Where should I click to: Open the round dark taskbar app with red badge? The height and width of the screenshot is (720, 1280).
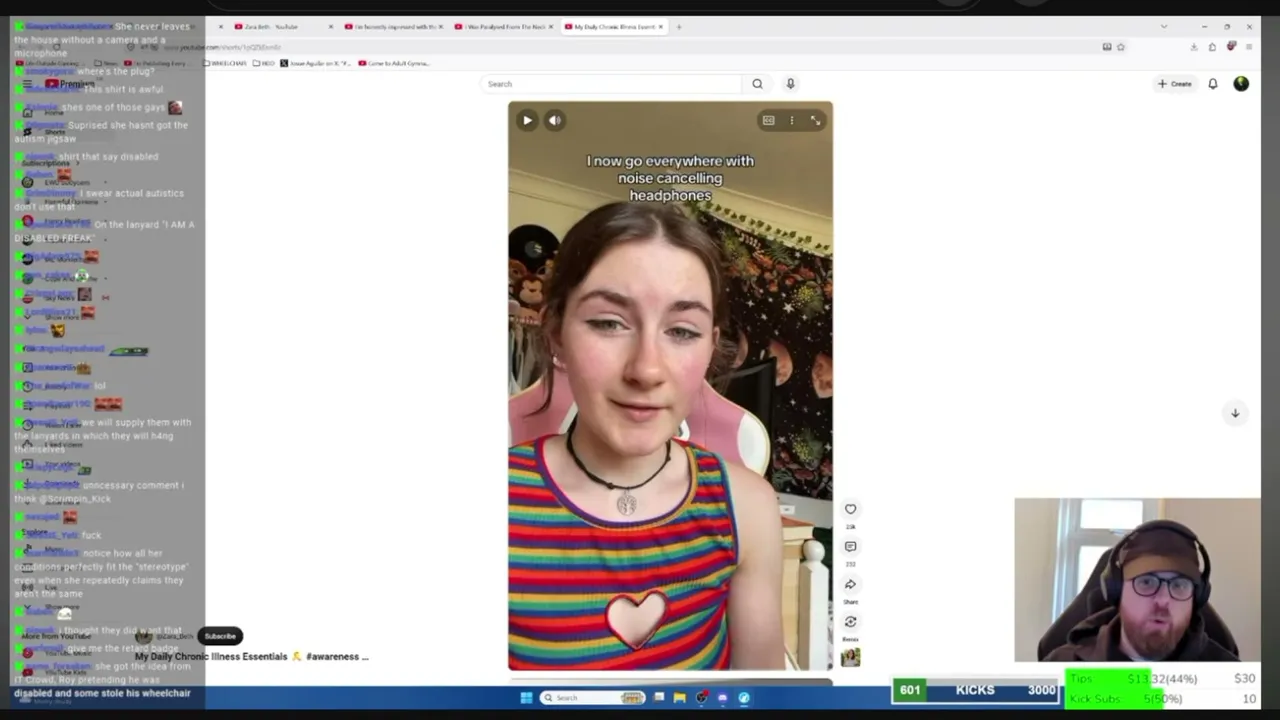(701, 698)
